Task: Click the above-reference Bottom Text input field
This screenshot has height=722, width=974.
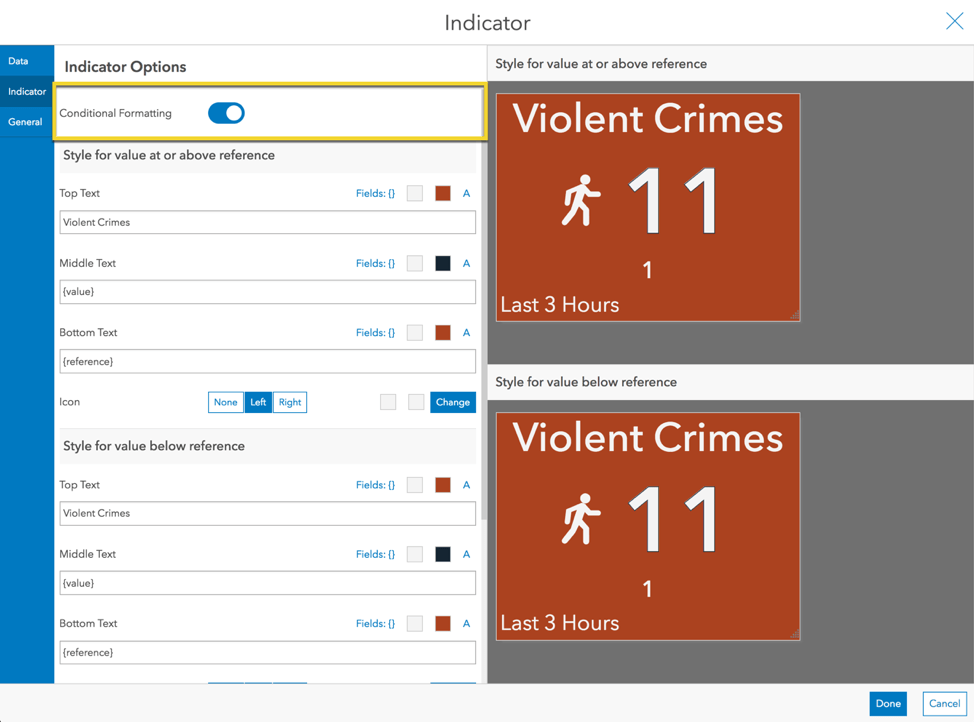Action: click(x=267, y=361)
